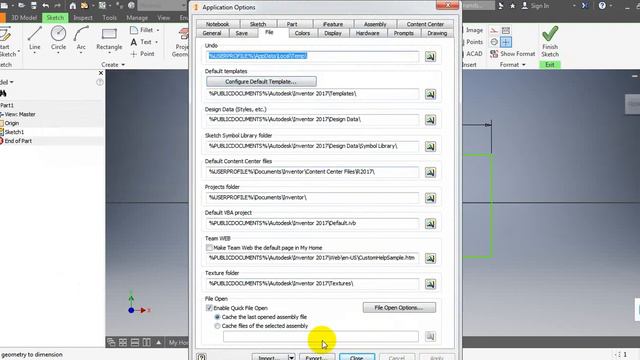640x360 pixels.
Task: Open the Fillet dropdown arrow
Action: (x=158, y=30)
